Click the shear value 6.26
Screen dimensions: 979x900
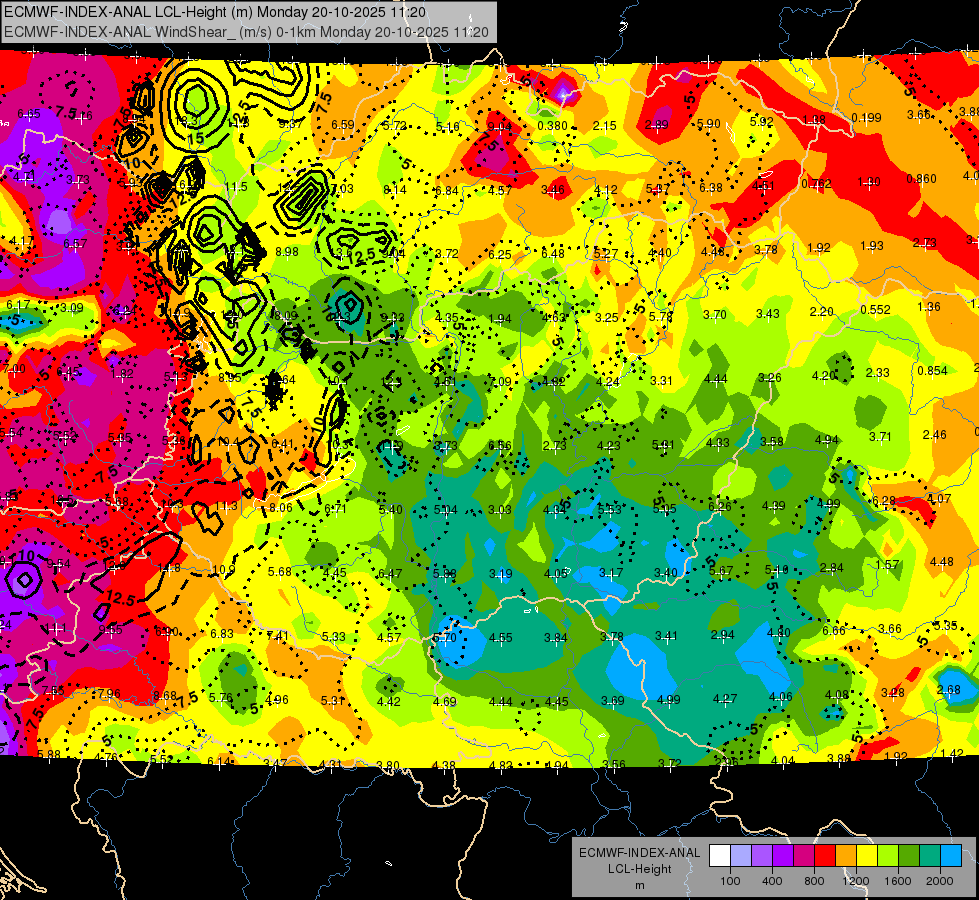719,507
